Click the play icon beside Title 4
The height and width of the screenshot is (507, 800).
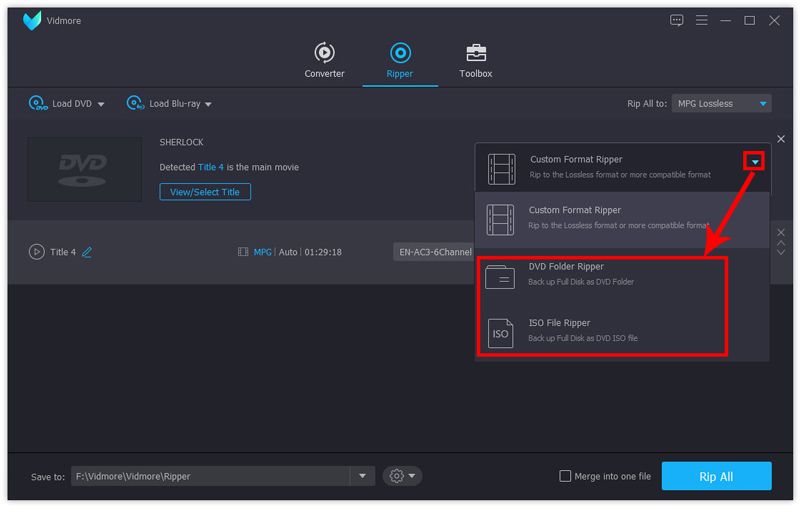pyautogui.click(x=36, y=252)
